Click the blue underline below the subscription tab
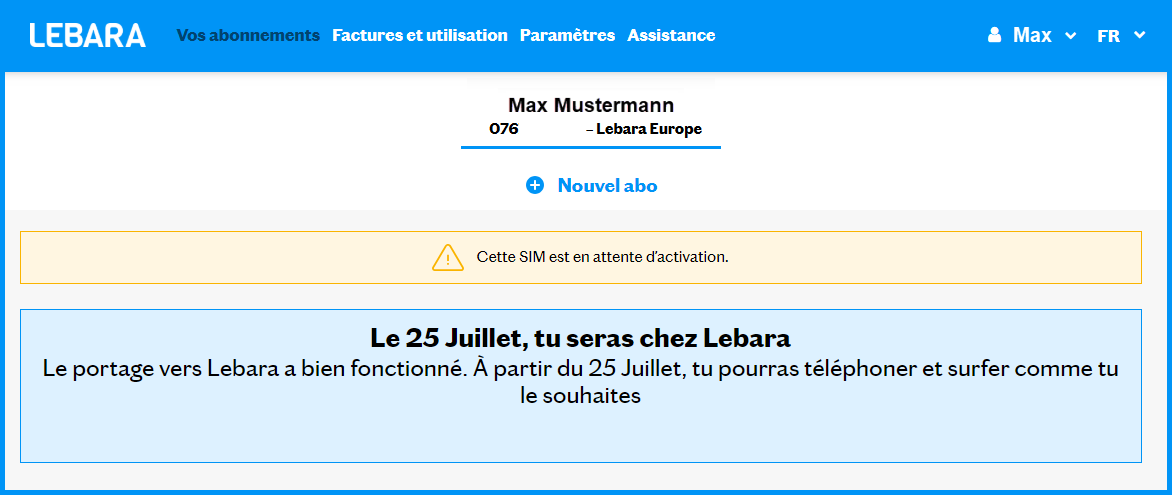 (x=591, y=147)
